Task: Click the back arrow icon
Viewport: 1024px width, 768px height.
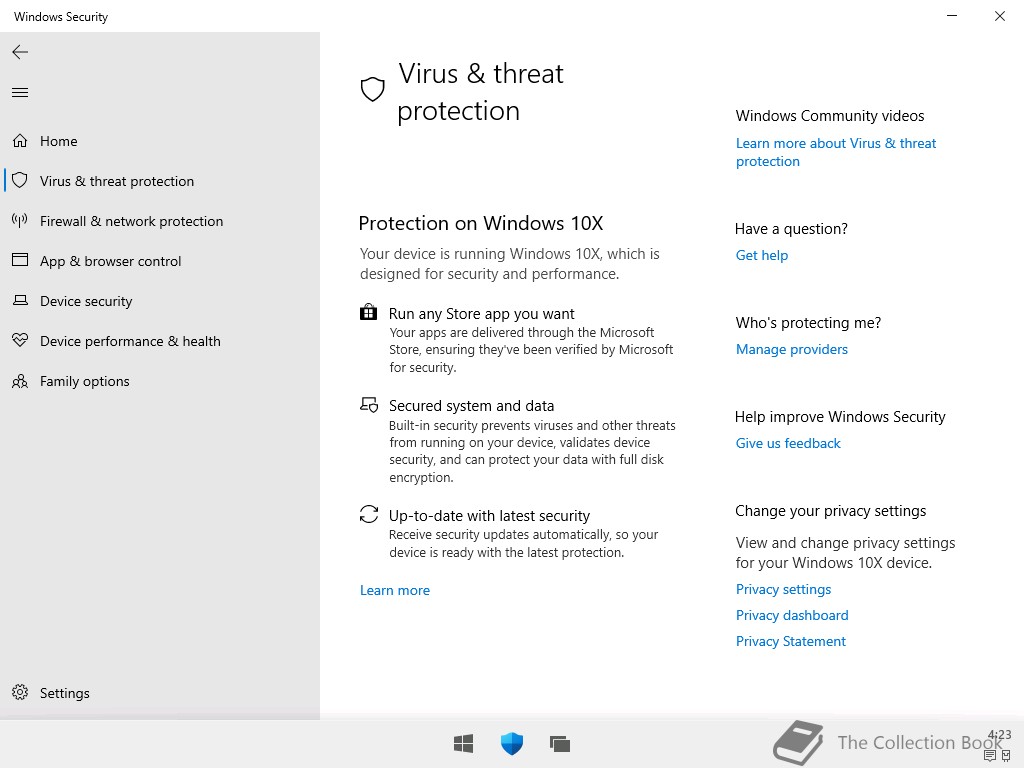Action: click(x=20, y=52)
